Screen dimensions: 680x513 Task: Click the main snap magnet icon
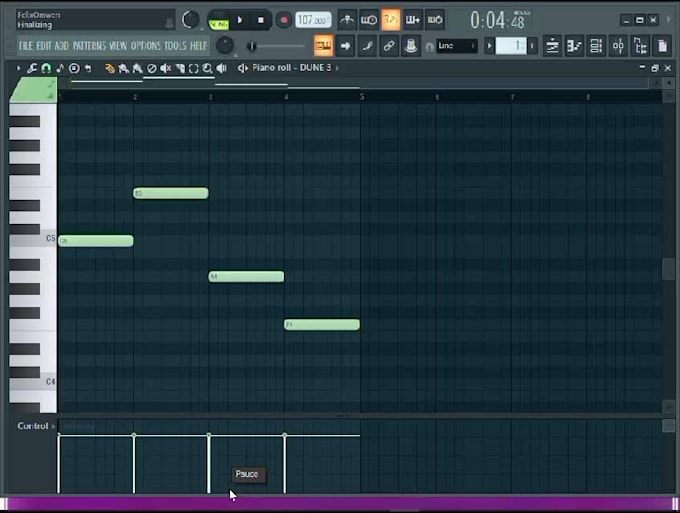pos(429,46)
